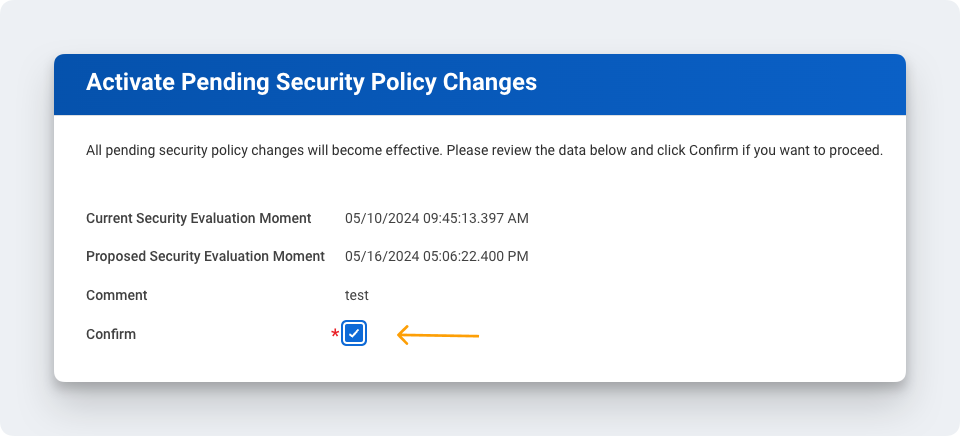The height and width of the screenshot is (436, 960).
Task: Click the Confirm field label
Action: [x=111, y=334]
